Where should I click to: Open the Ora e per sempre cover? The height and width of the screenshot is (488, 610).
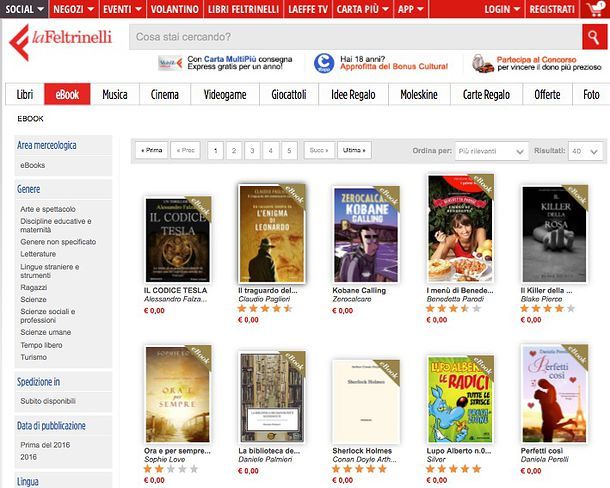(x=177, y=394)
